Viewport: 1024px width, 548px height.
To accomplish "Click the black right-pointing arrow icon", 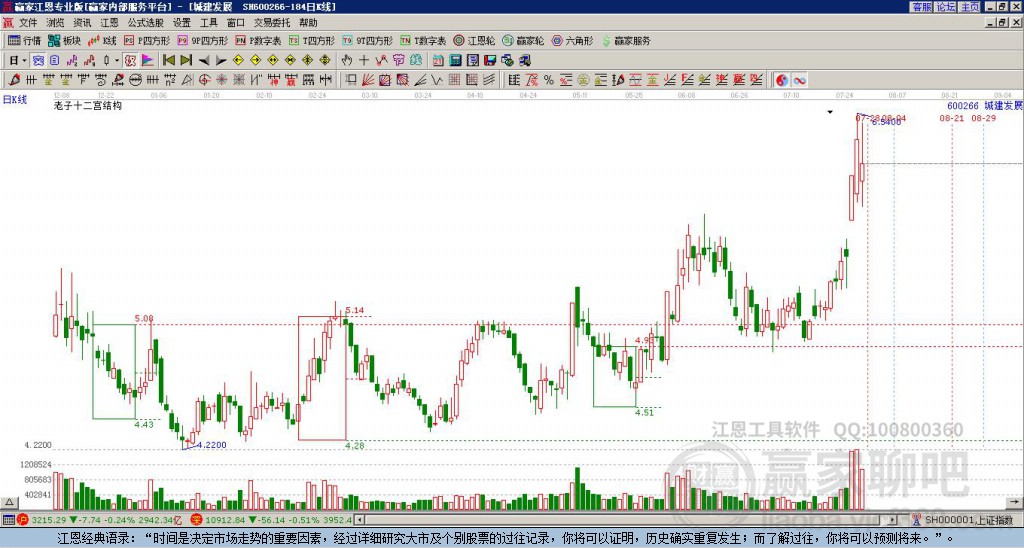I will pyautogui.click(x=221, y=61).
